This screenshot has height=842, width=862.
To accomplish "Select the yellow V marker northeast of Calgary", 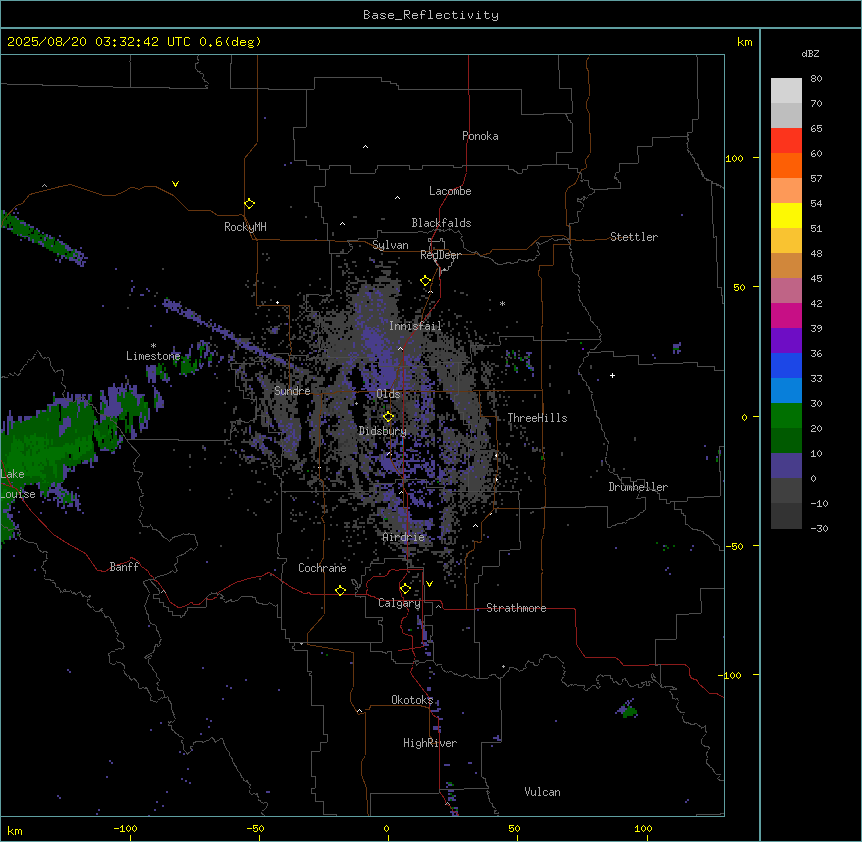I will (429, 584).
